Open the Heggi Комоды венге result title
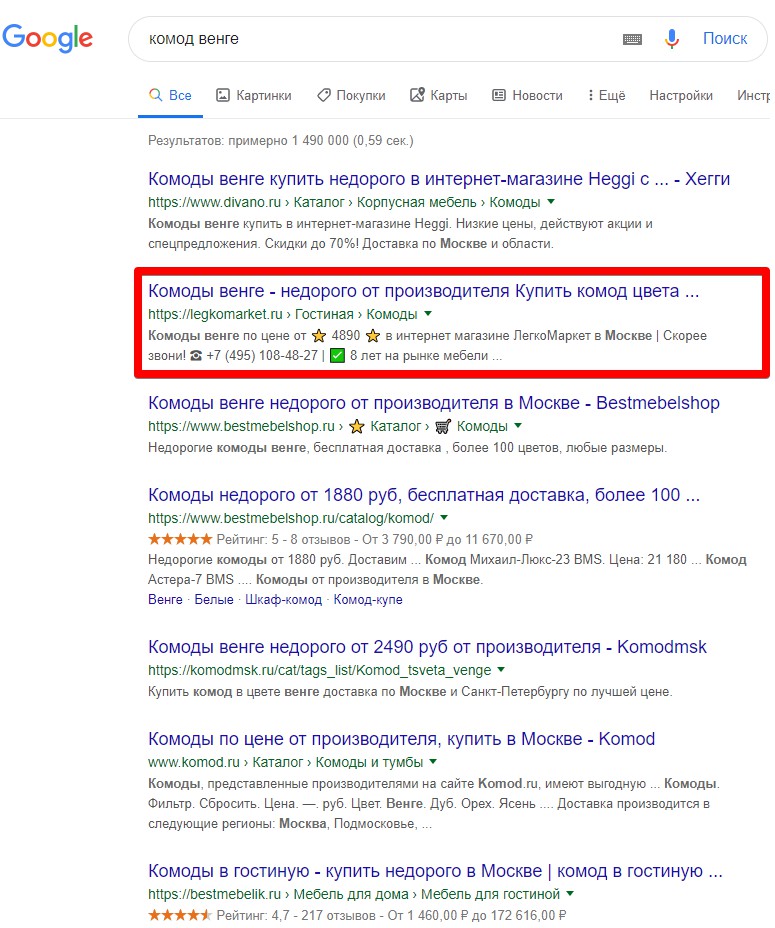The image size is (775, 928). click(439, 179)
